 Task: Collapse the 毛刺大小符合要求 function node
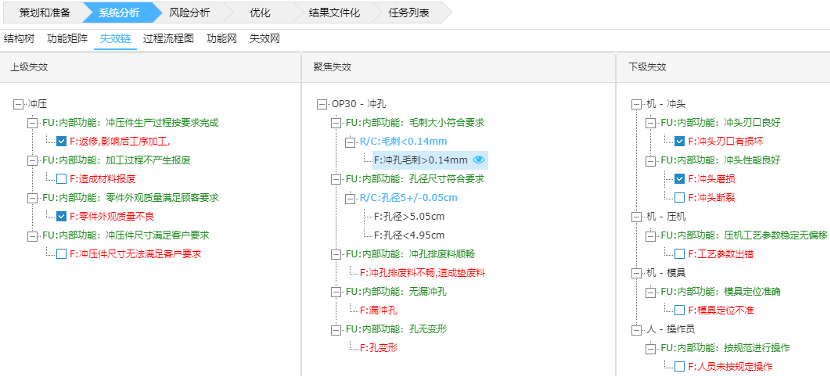pyautogui.click(x=336, y=123)
